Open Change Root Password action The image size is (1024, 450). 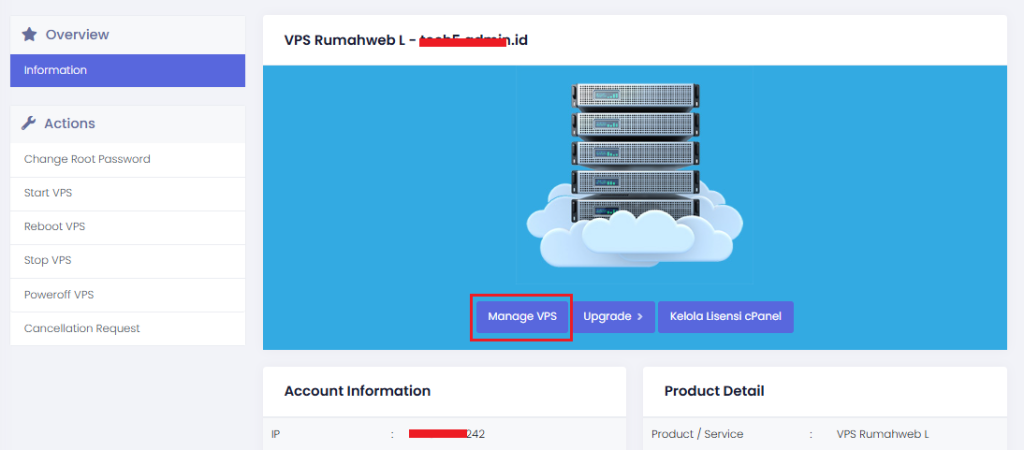(x=127, y=159)
